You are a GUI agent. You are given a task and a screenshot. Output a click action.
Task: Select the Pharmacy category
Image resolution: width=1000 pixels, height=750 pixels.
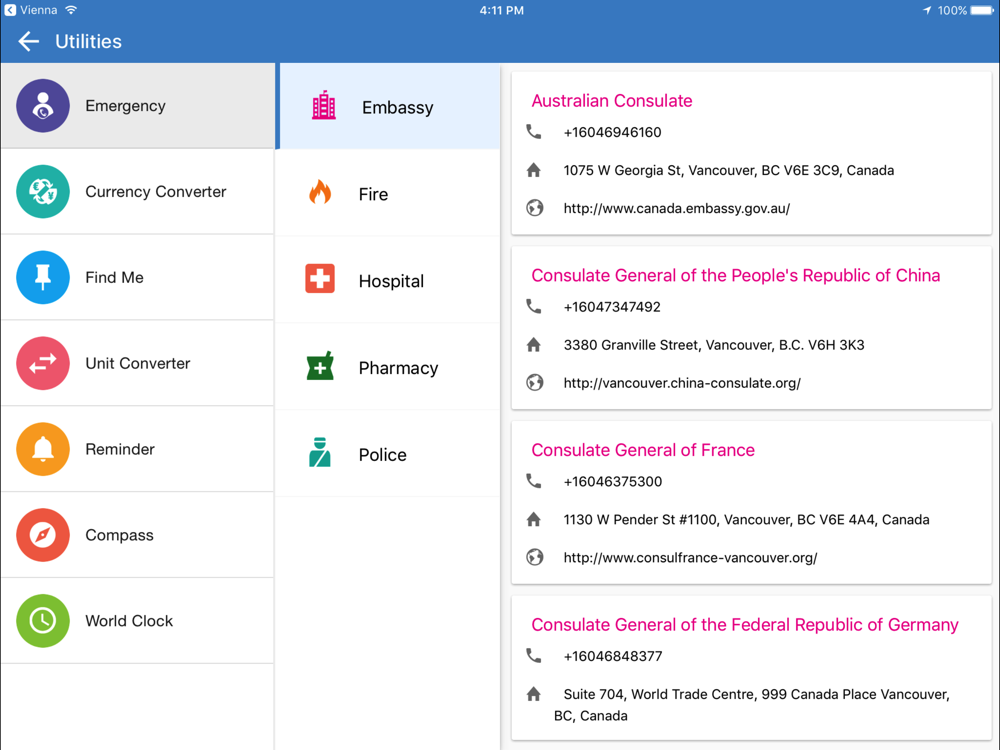coord(389,367)
